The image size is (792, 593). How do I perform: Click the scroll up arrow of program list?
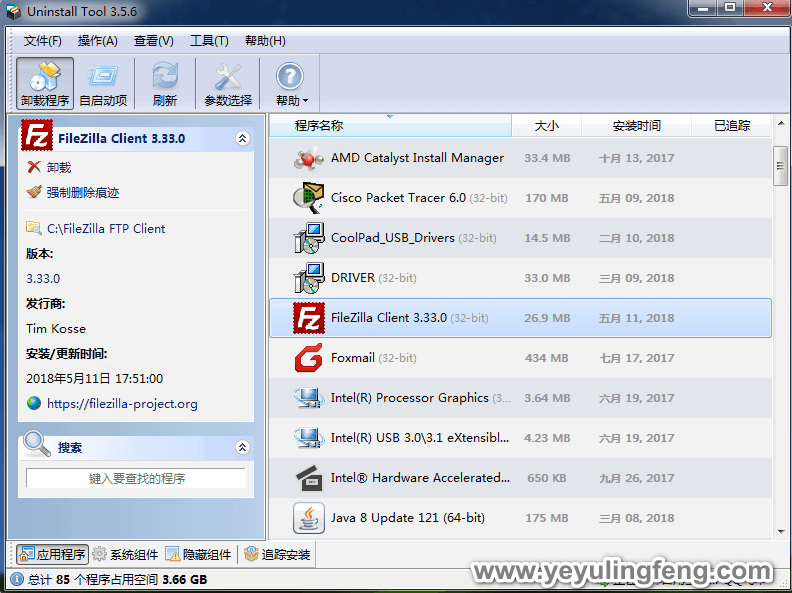coord(781,123)
